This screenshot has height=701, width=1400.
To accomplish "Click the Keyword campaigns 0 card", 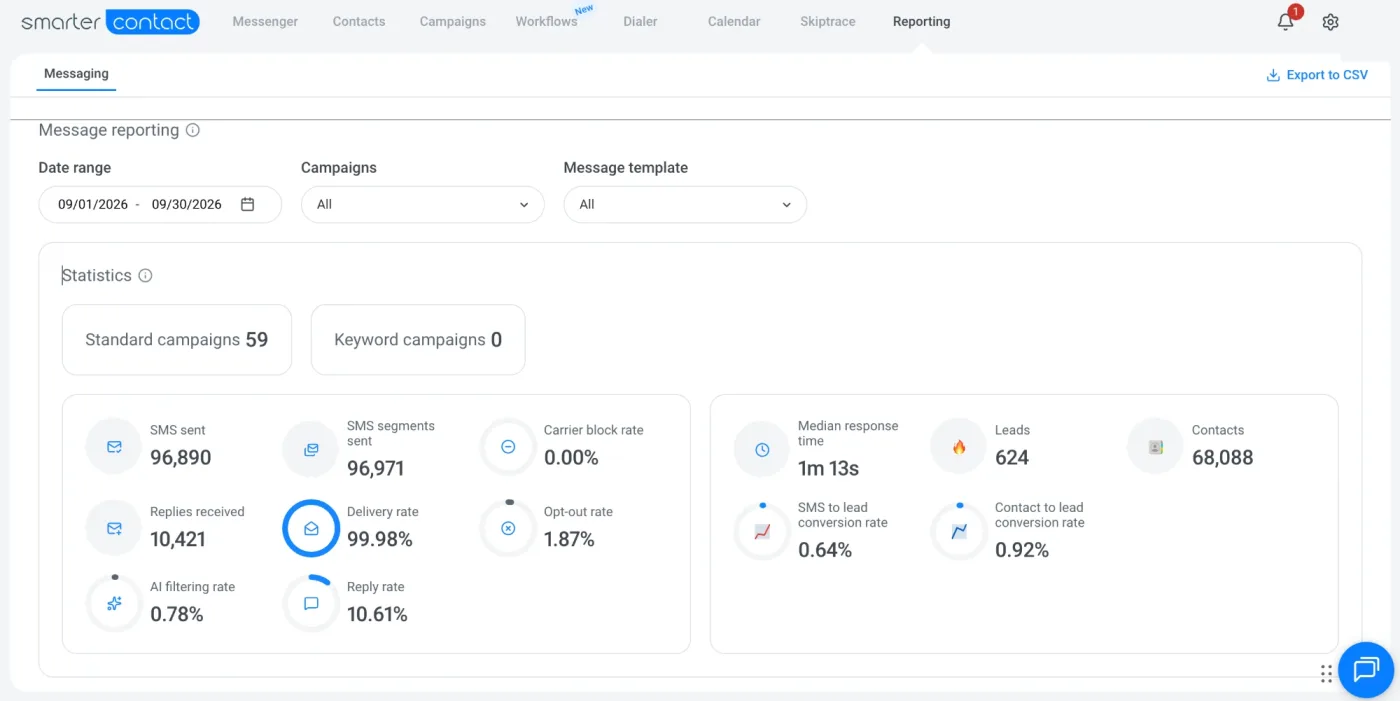I will [x=418, y=340].
